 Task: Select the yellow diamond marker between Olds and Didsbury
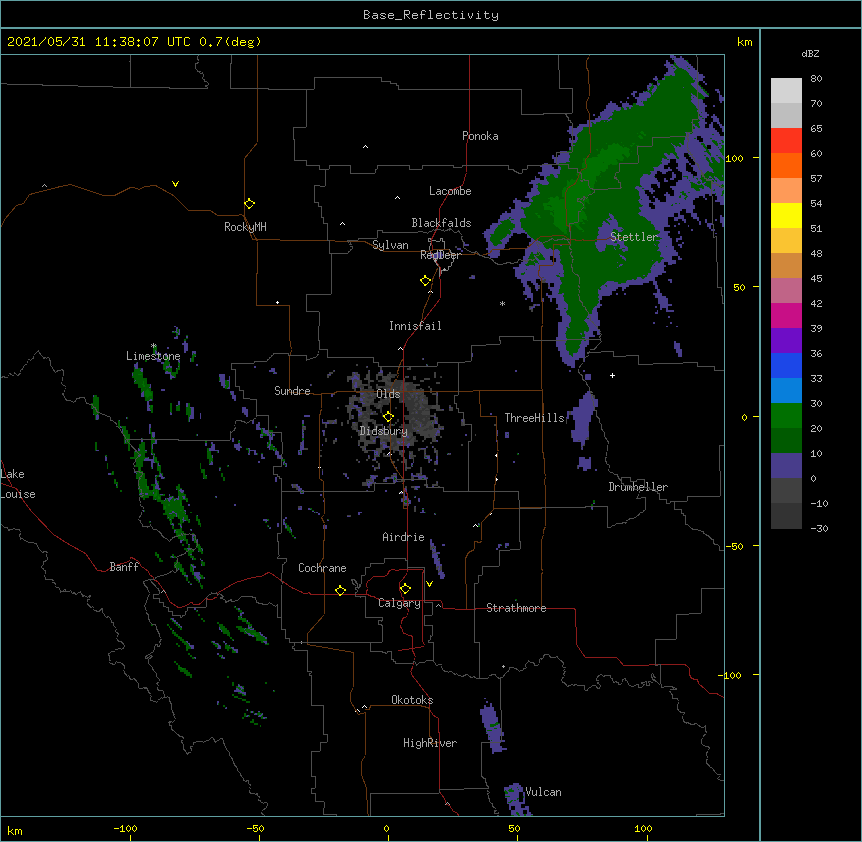click(x=388, y=417)
